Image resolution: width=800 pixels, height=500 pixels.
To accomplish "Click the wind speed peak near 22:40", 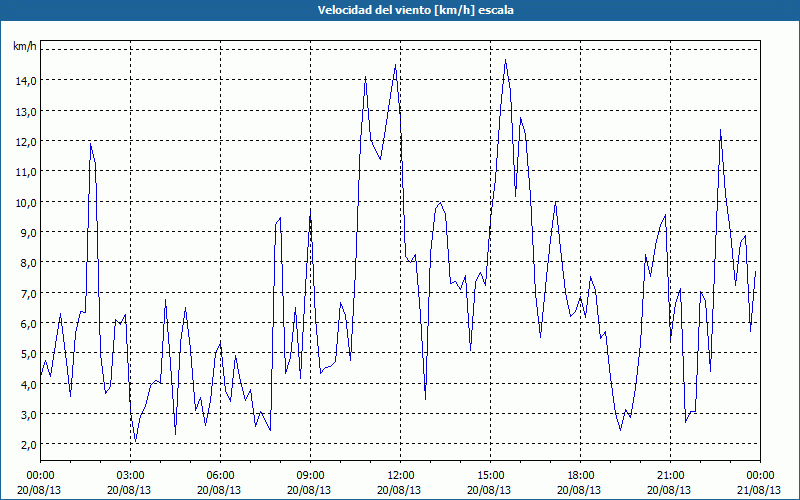I will pyautogui.click(x=720, y=130).
